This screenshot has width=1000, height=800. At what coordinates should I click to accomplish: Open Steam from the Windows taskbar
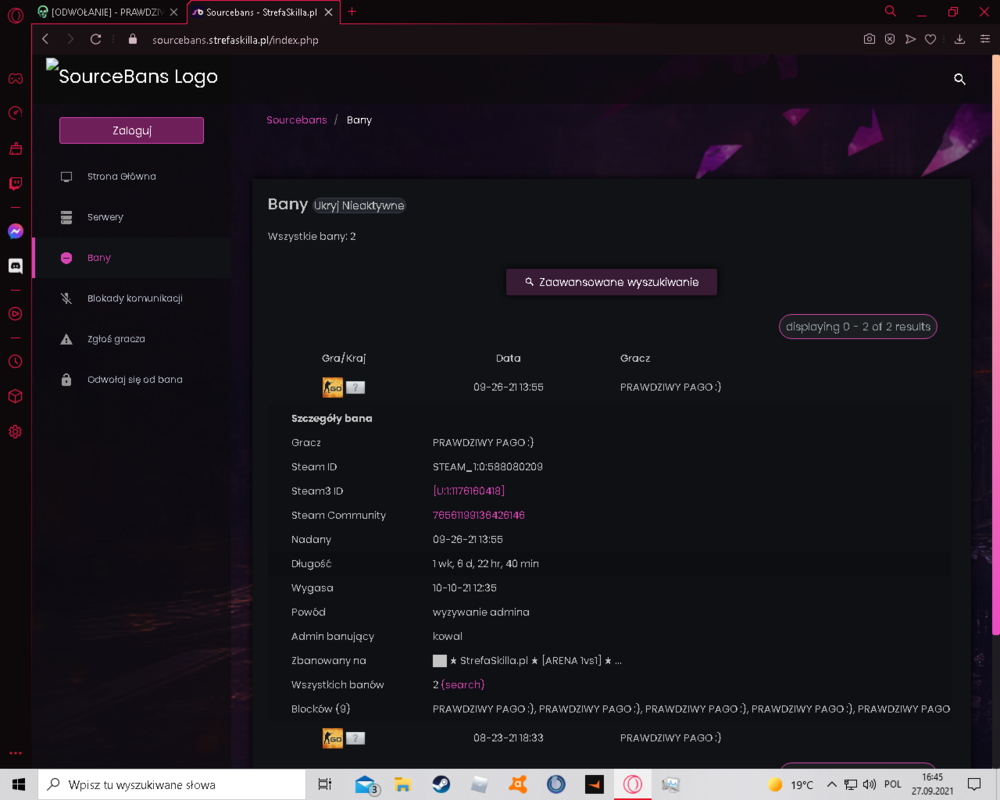441,784
